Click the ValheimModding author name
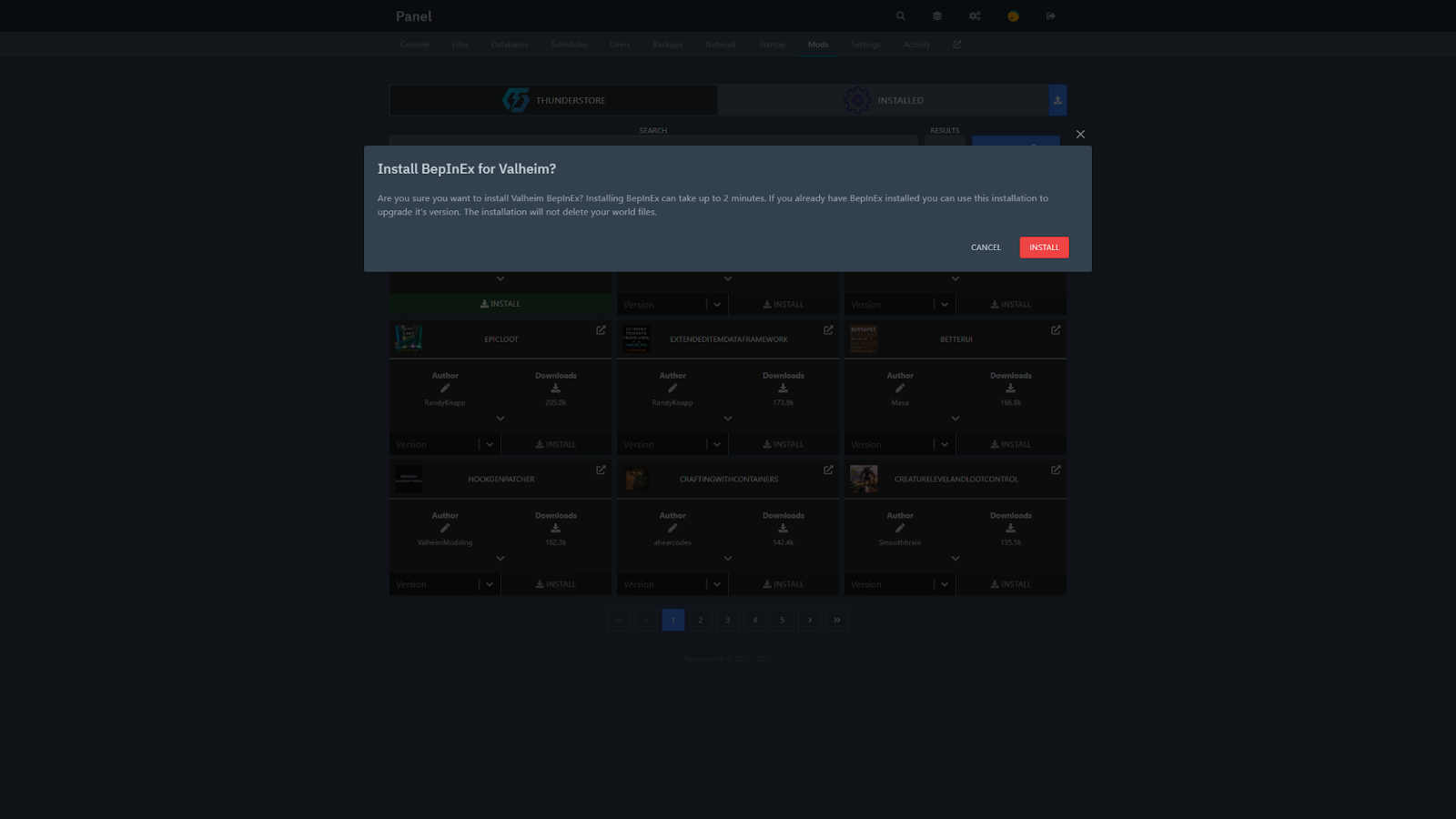Viewport: 1456px width, 819px height. pos(445,542)
